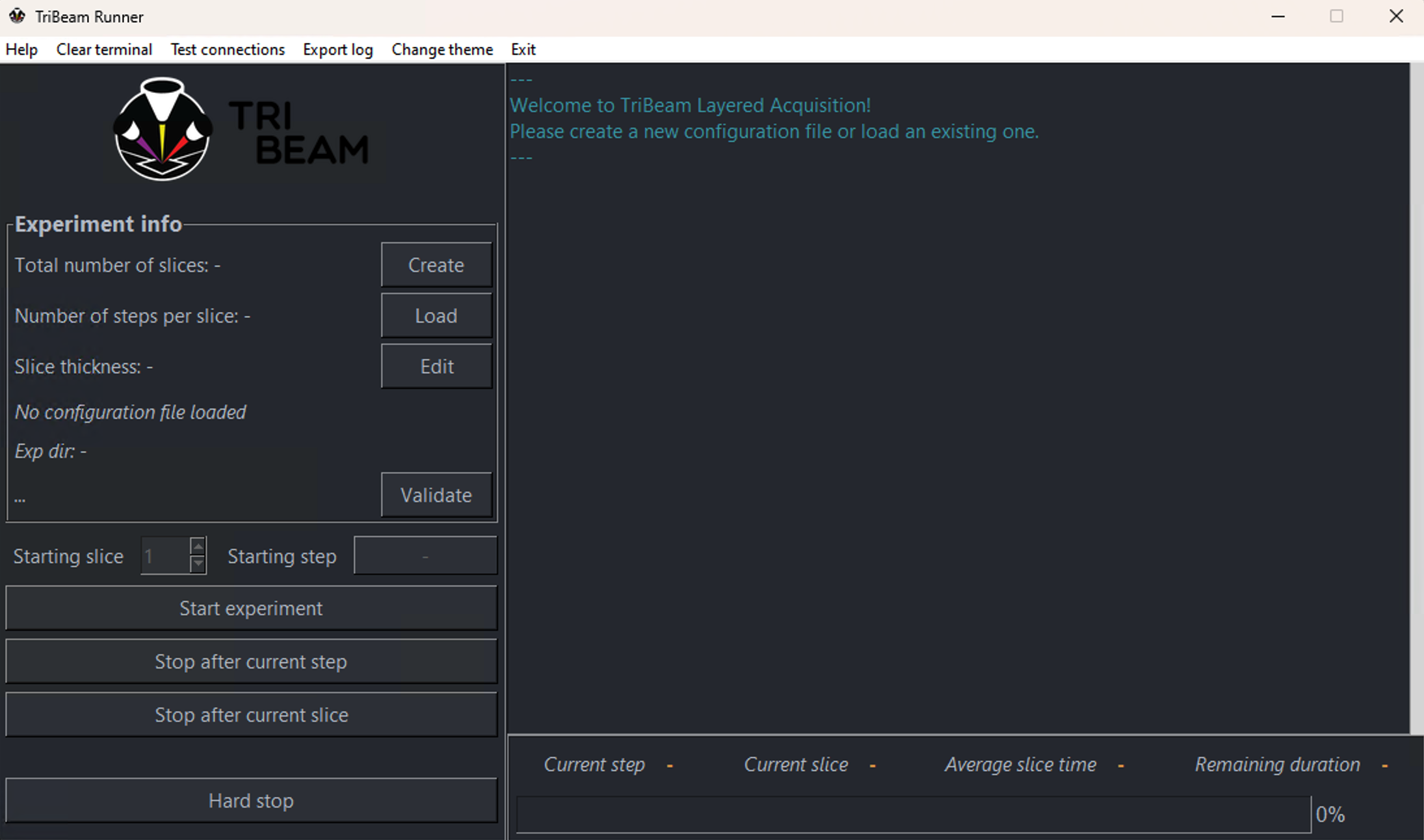Select Test connections menu item
The image size is (1424, 840).
[x=228, y=49]
